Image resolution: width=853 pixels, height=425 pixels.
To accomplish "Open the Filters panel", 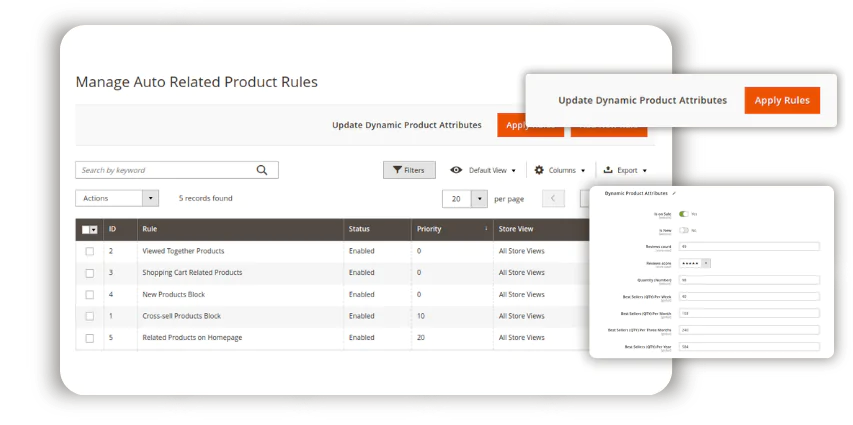I will tap(409, 170).
